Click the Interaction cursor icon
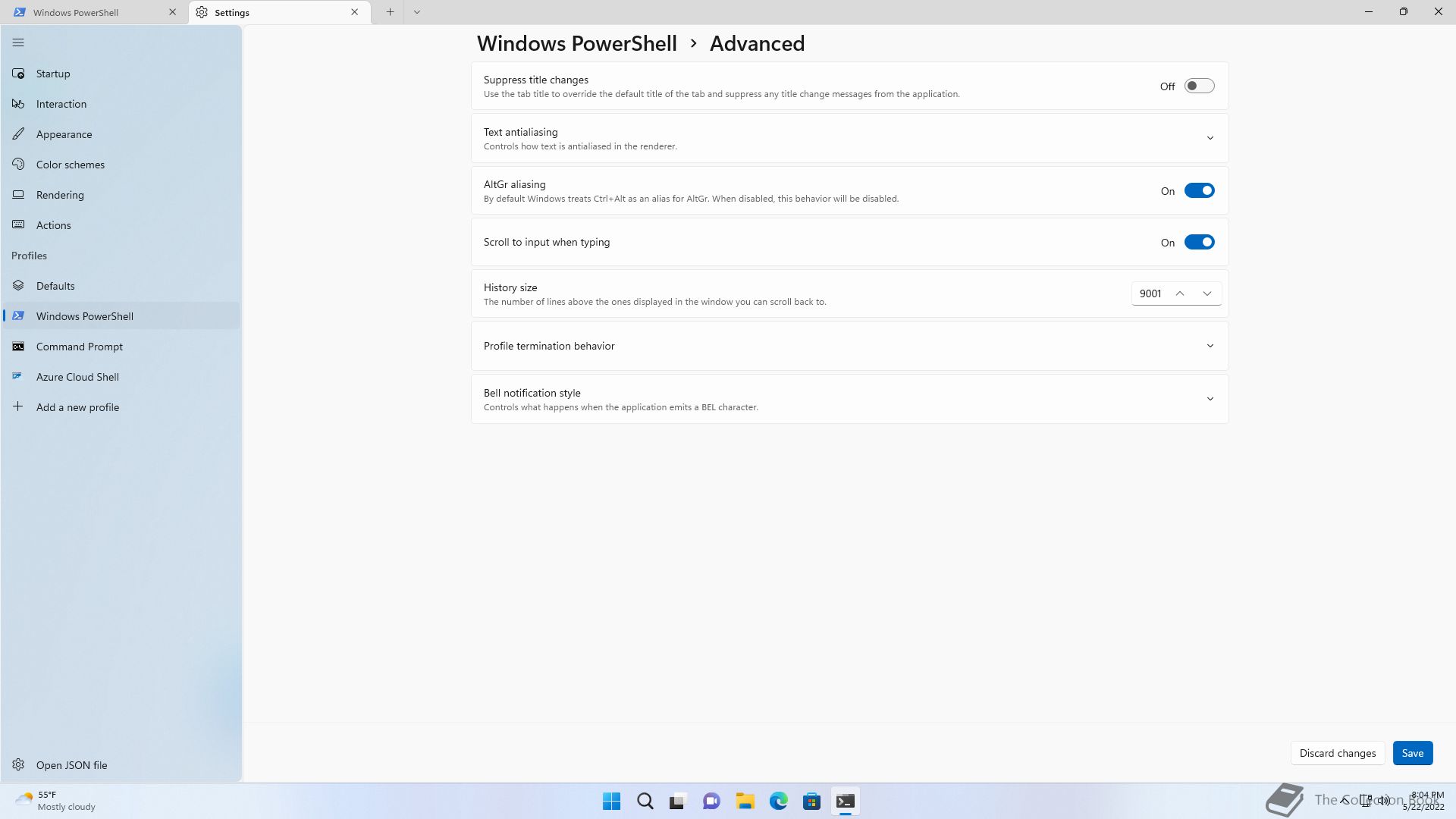 (18, 104)
